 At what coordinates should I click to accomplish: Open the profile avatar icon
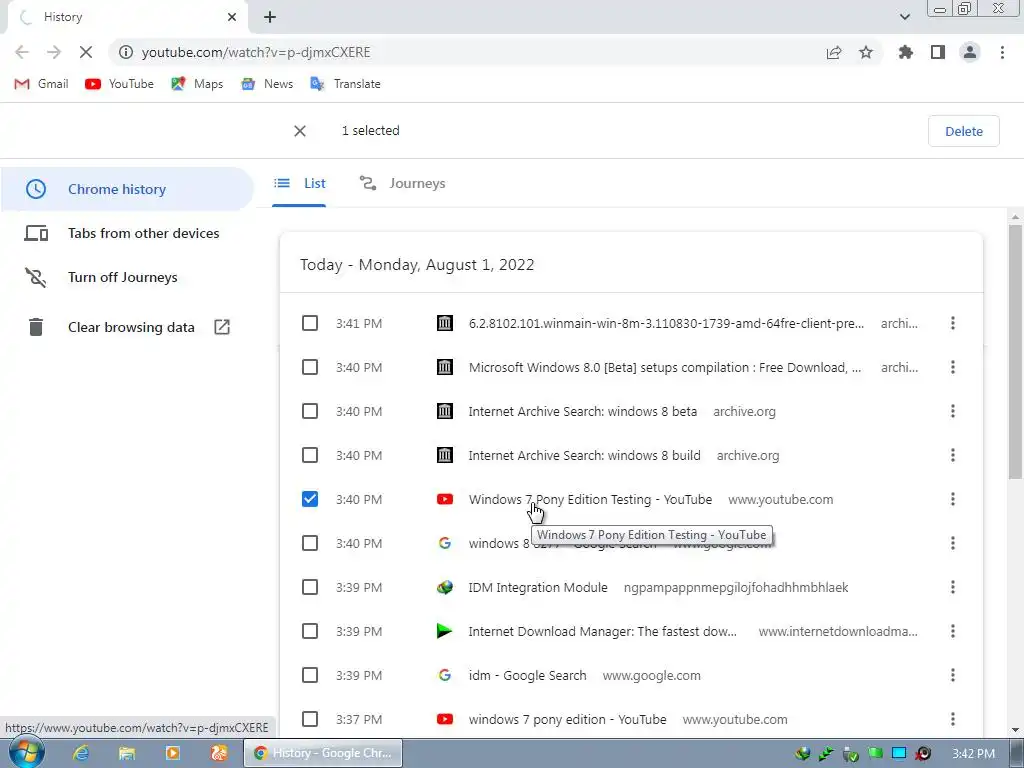(x=970, y=52)
